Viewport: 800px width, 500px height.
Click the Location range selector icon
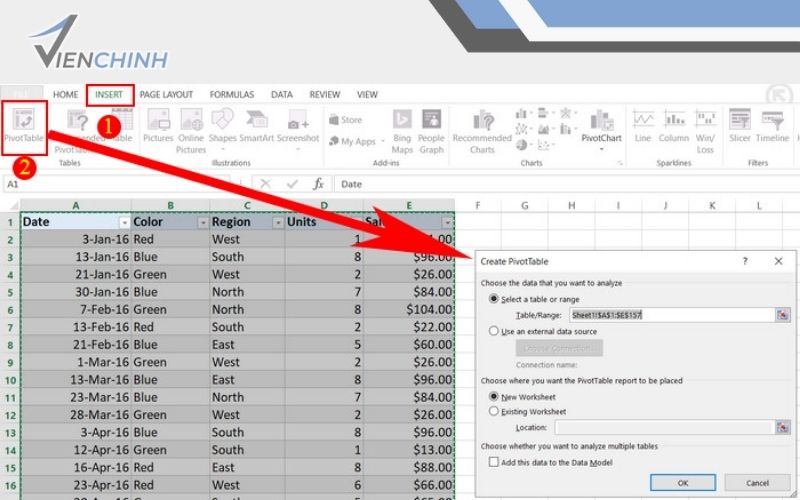(782, 427)
